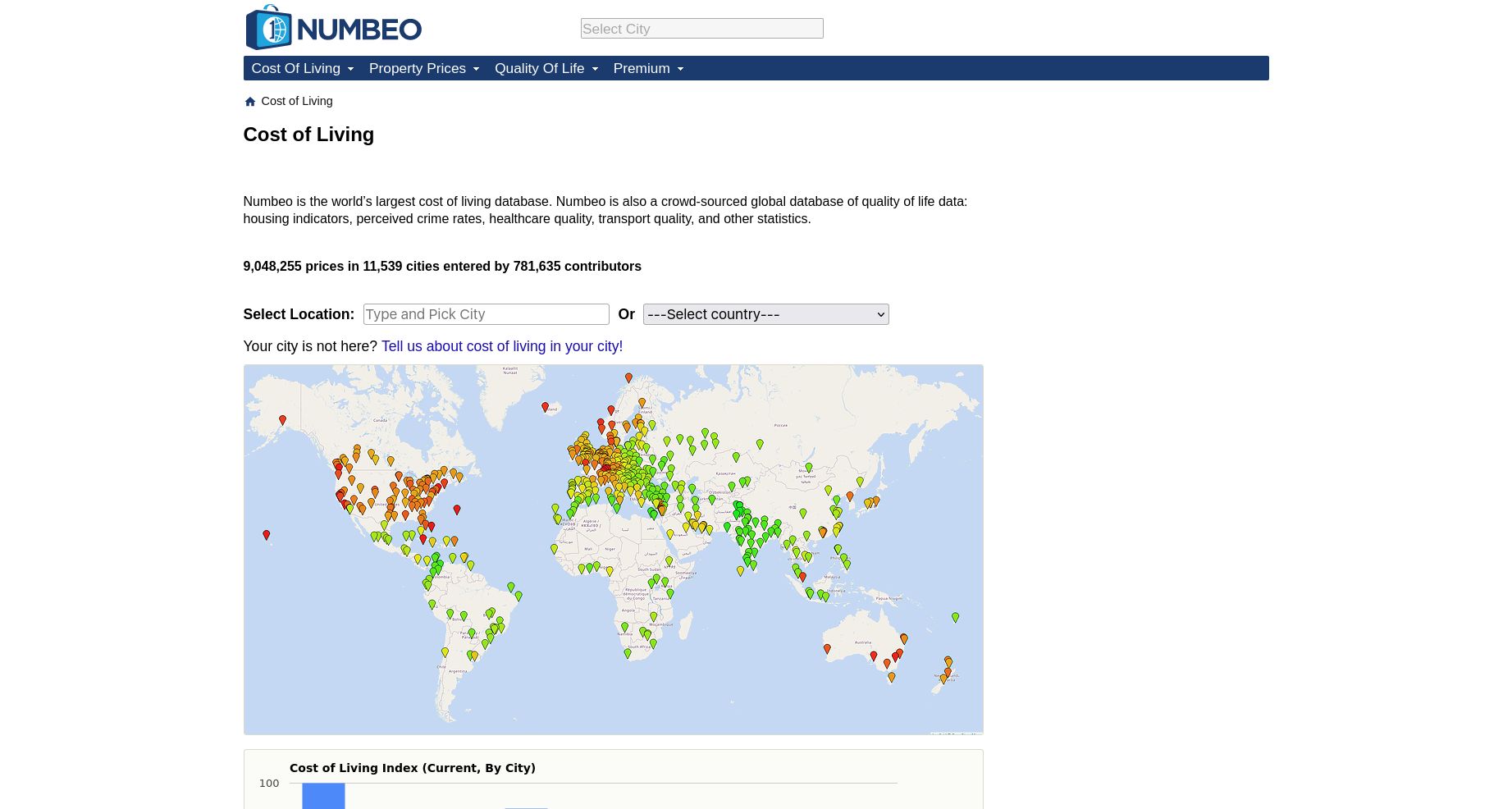Click the red Bermuda marker in the Atlantic

point(457,510)
